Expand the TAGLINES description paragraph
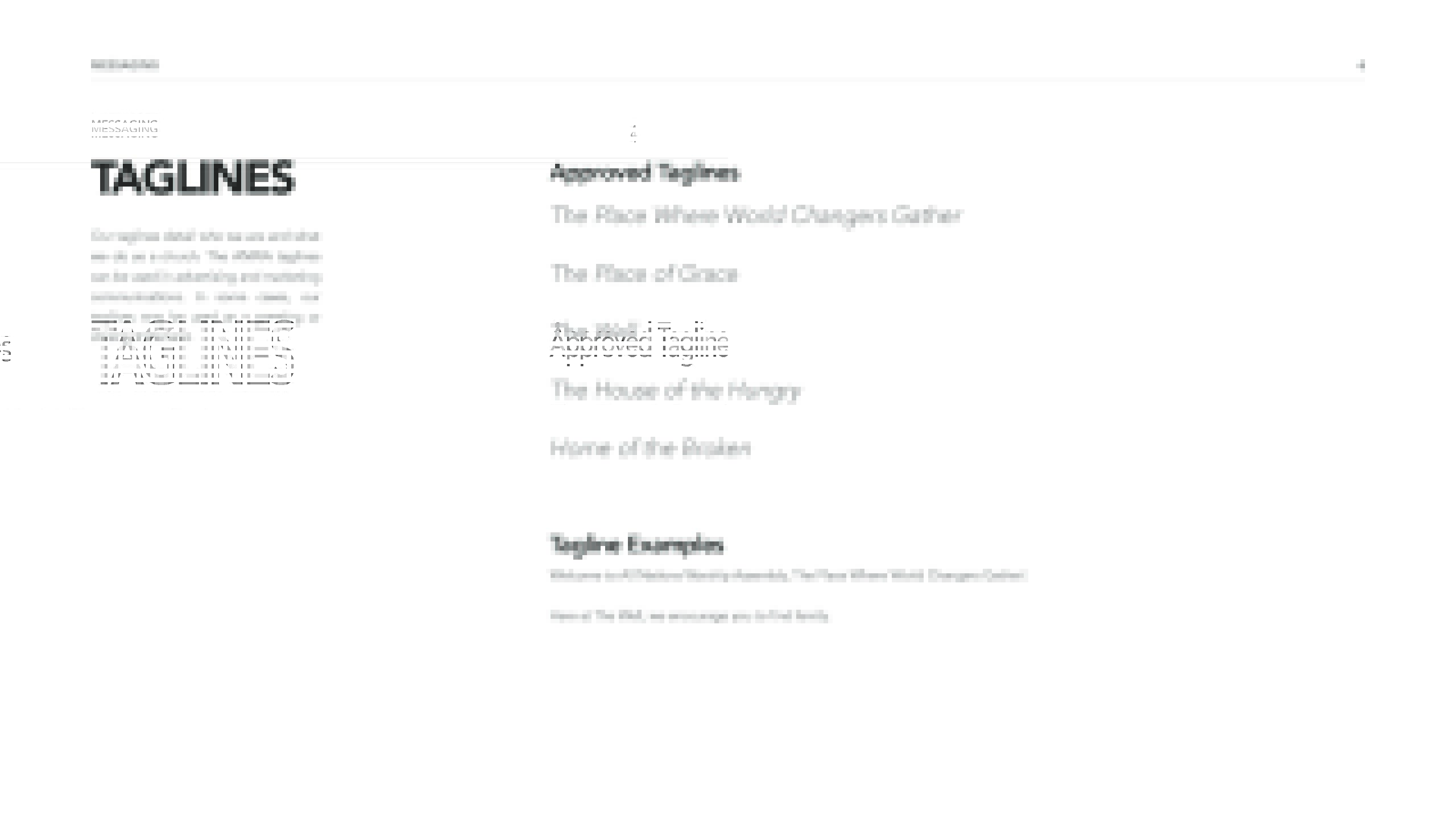1456x819 pixels. pos(204,285)
